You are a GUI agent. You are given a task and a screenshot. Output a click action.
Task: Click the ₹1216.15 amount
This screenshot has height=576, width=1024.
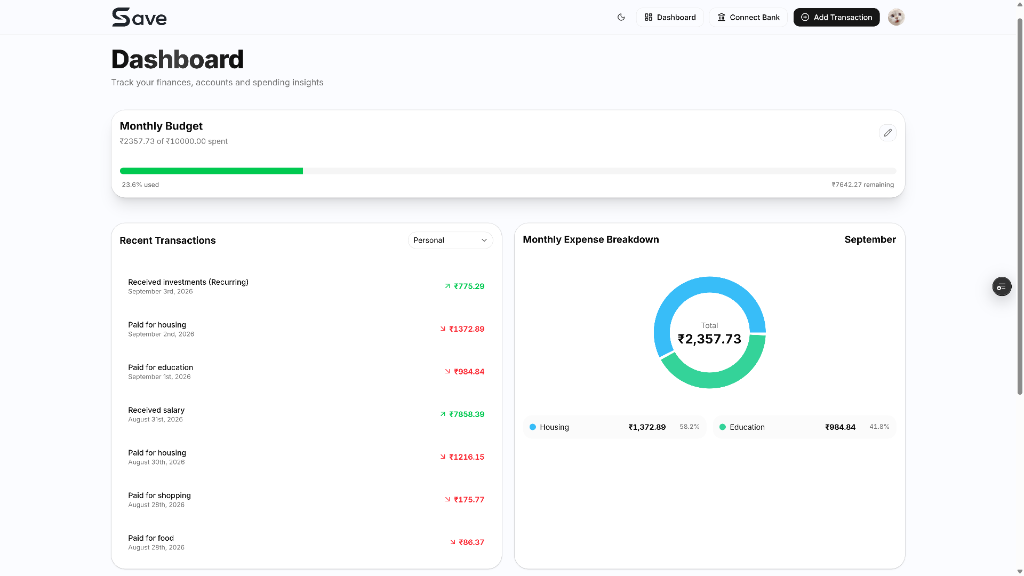(466, 457)
